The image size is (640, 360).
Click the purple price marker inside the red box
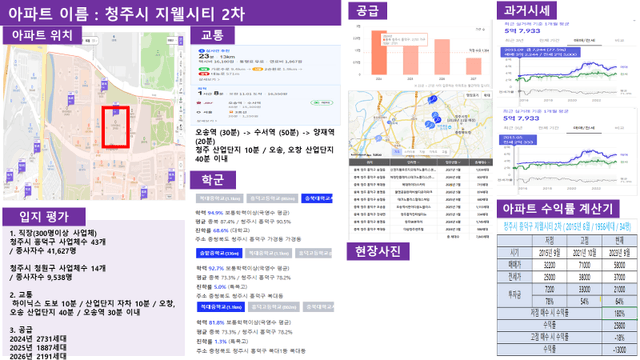coord(116,111)
